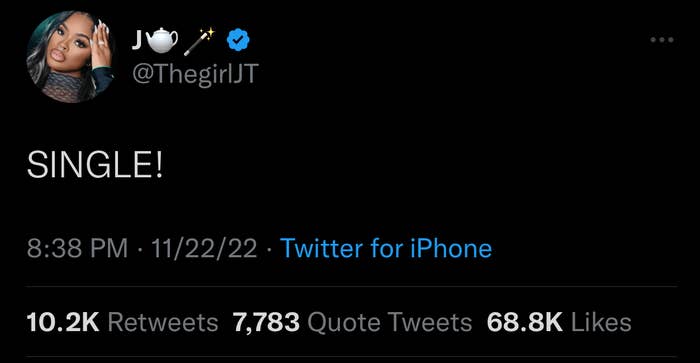Click the blue verified checkmark badge
Screen dimensions: 700x363
tap(238, 40)
